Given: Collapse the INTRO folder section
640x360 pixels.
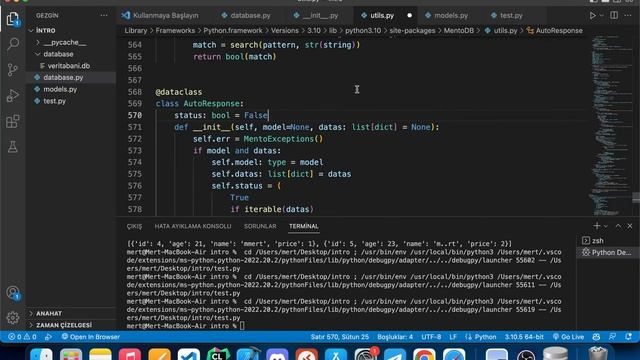Looking at the screenshot, I should click(x=71, y=31).
